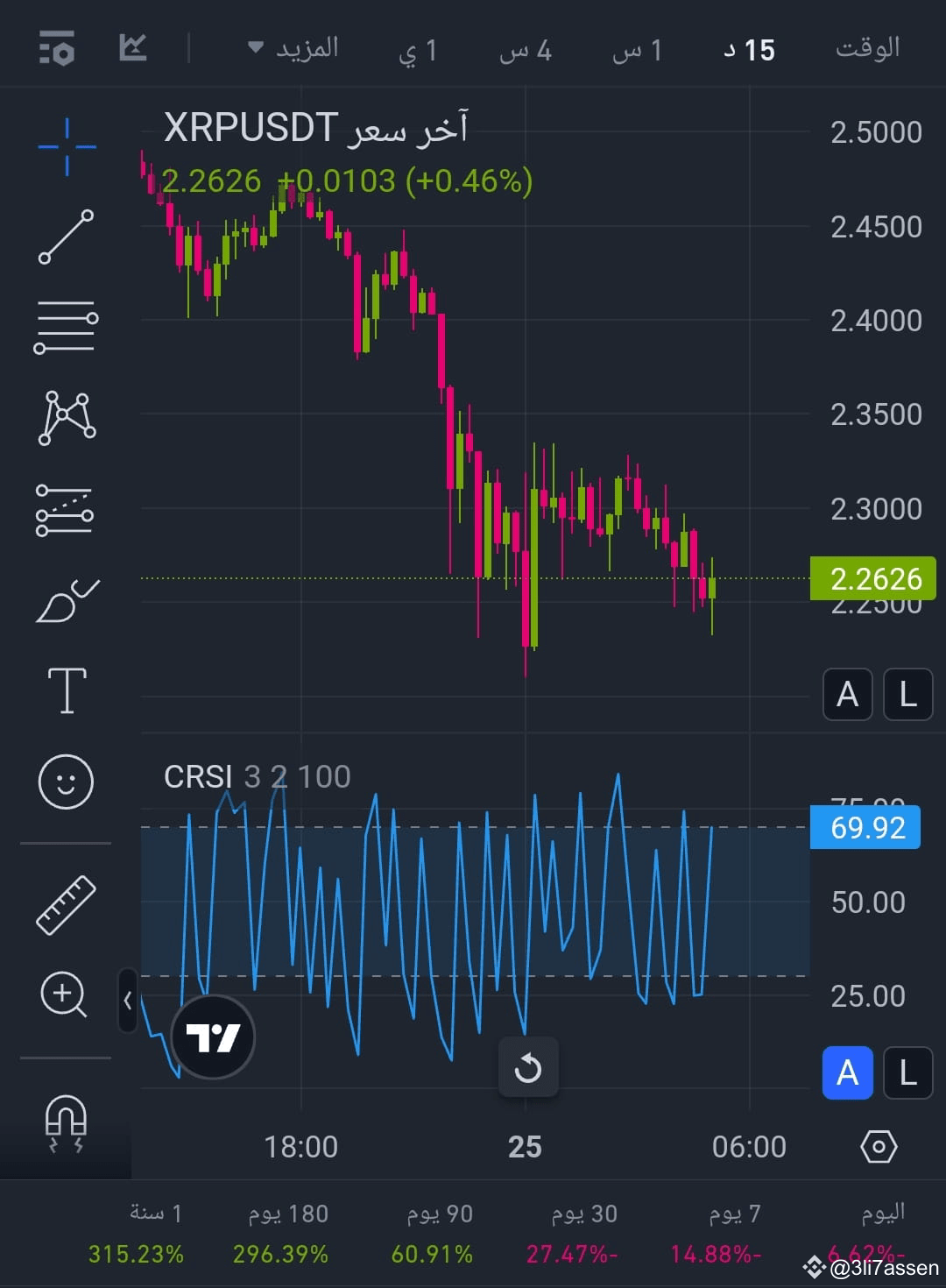Screen dimensions: 946x1288
Task: Toggle magnet mode on
Action: point(66,1126)
